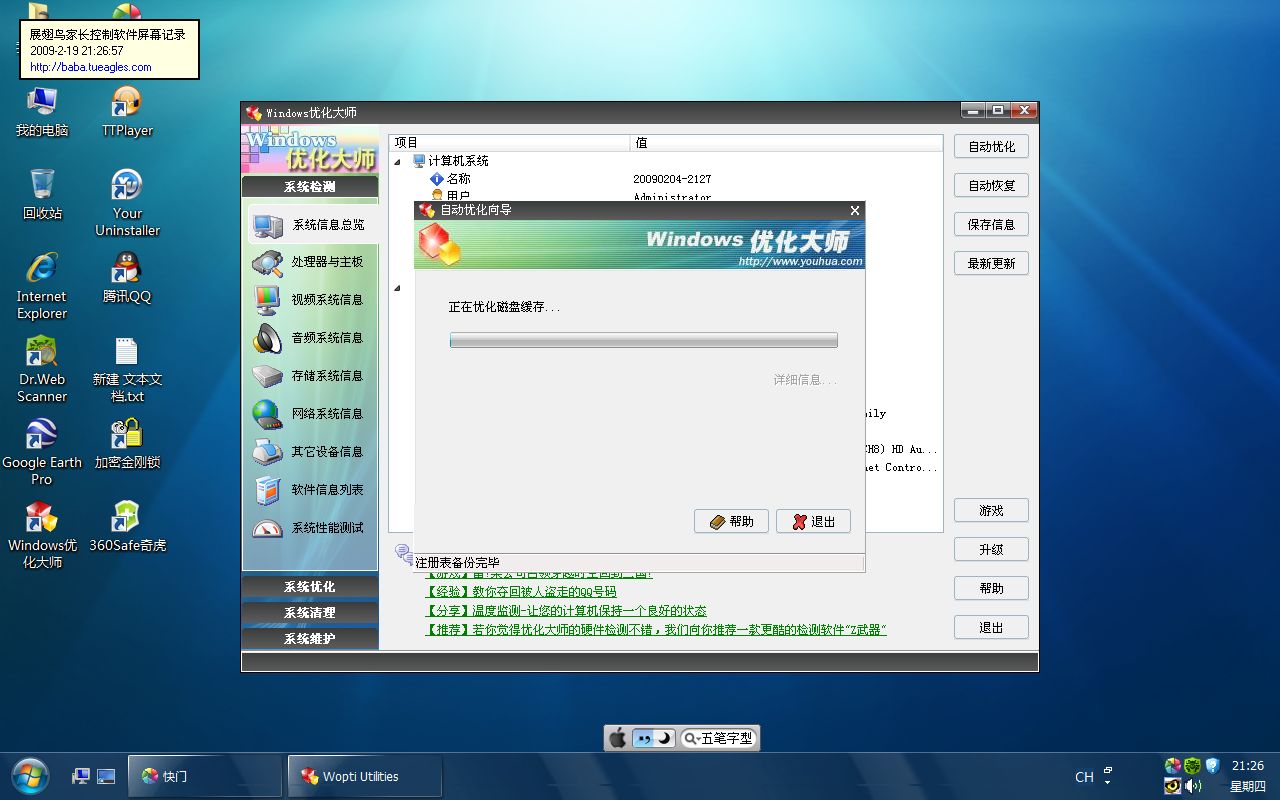Click the 项目 column header

510,143
